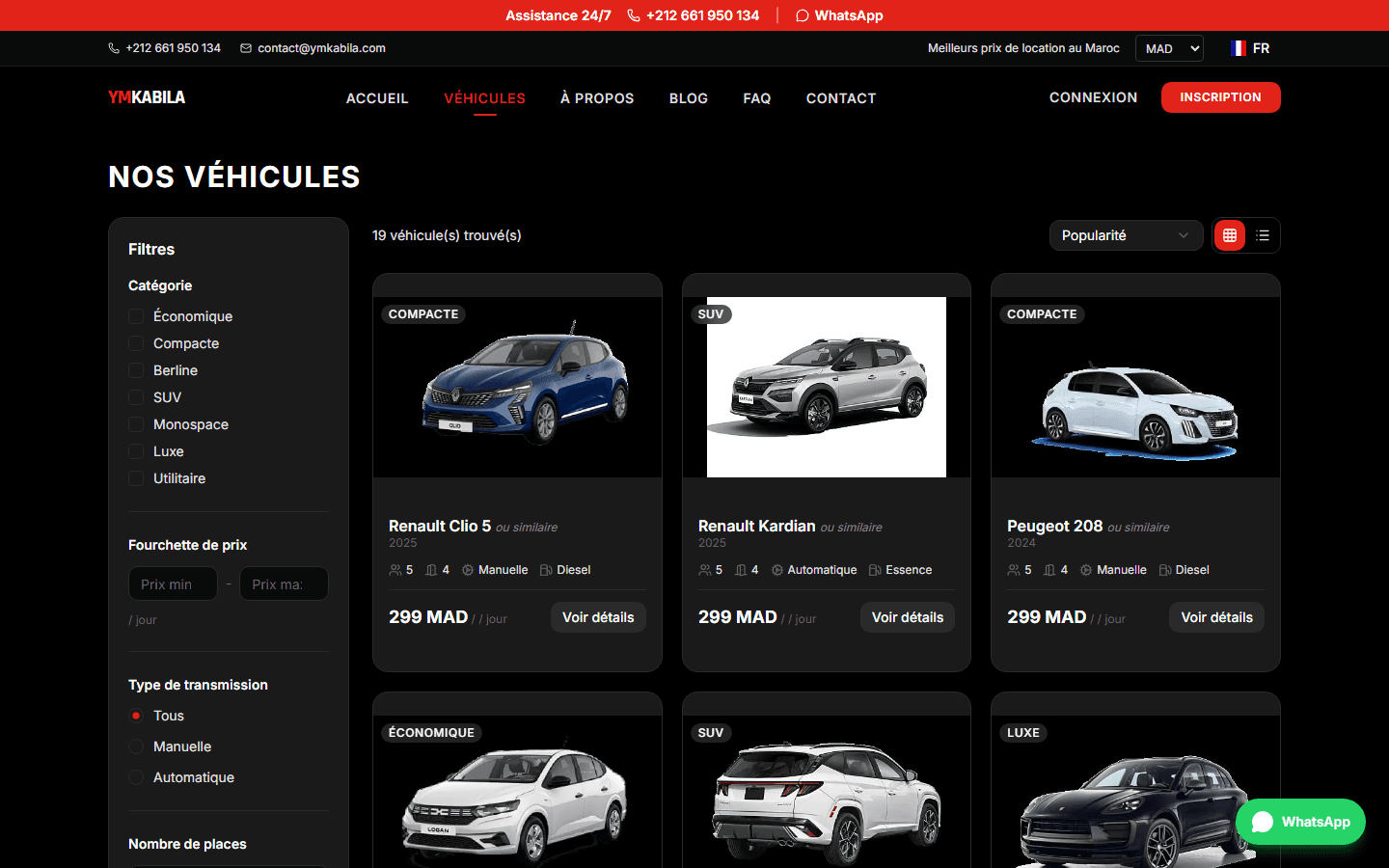Click the phone icon beside the header phone number

click(114, 48)
